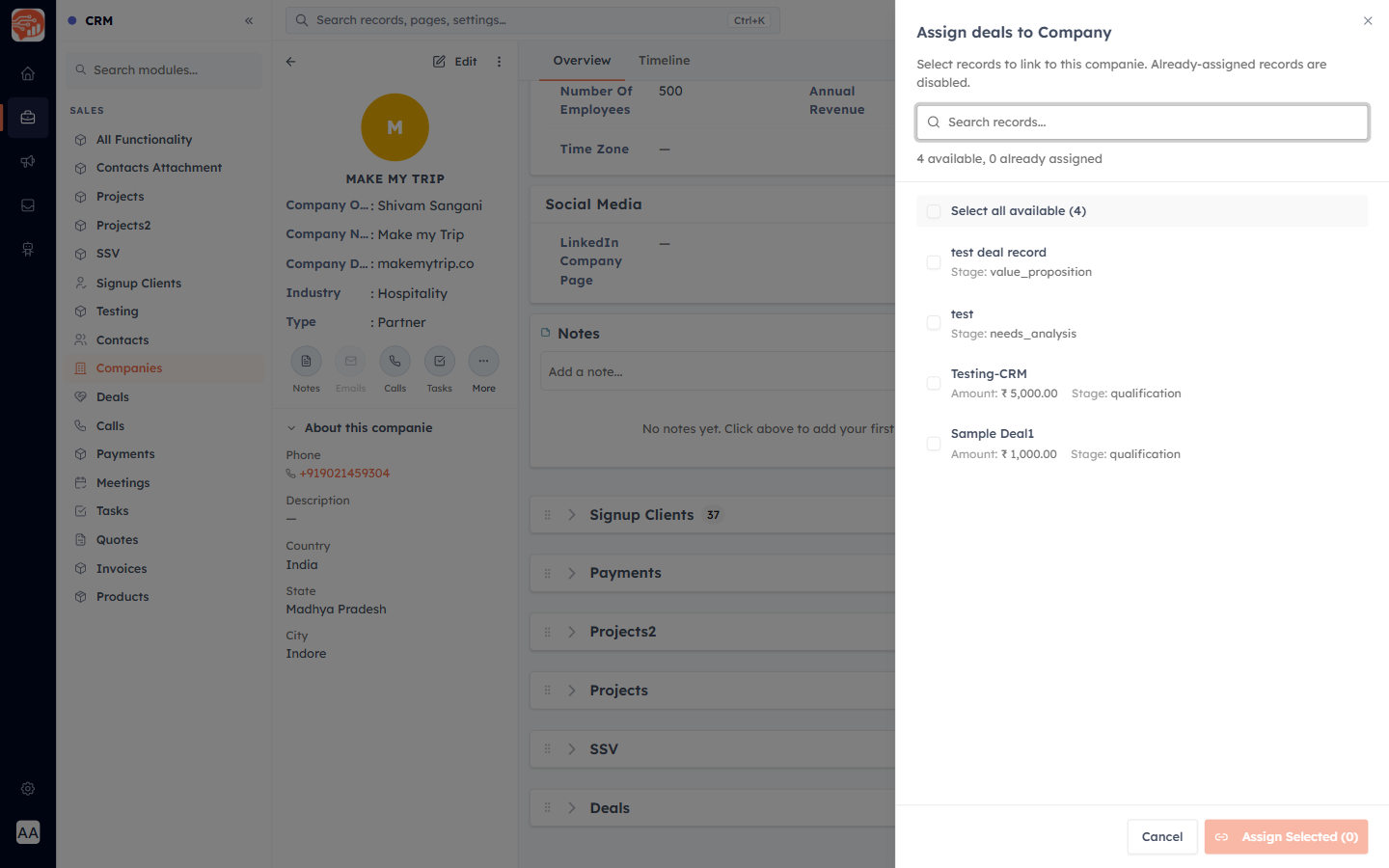Check Select all available (4)
1389x868 pixels.
click(x=934, y=211)
